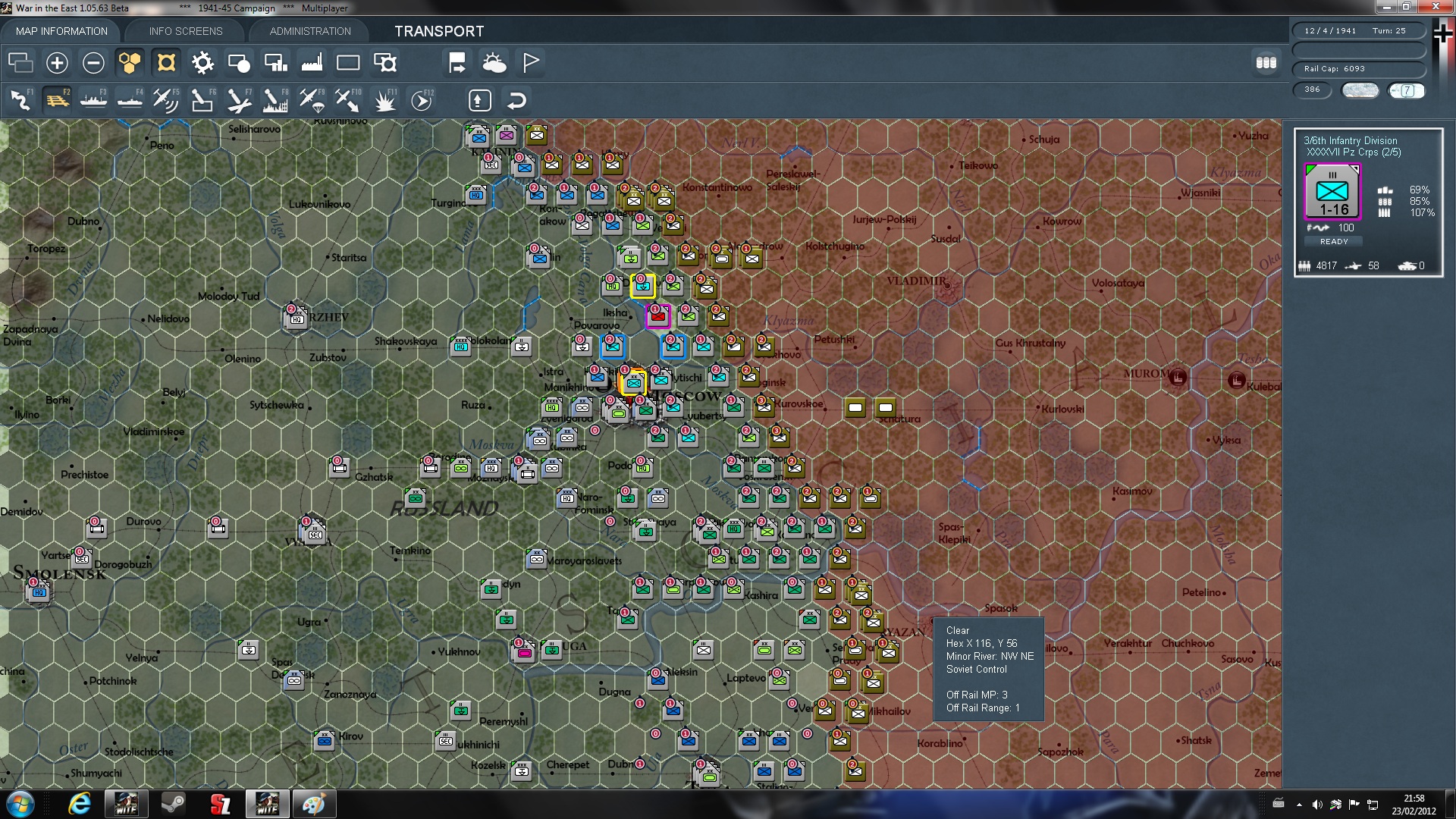Click the F12 end-turn arrow icon

click(x=422, y=100)
